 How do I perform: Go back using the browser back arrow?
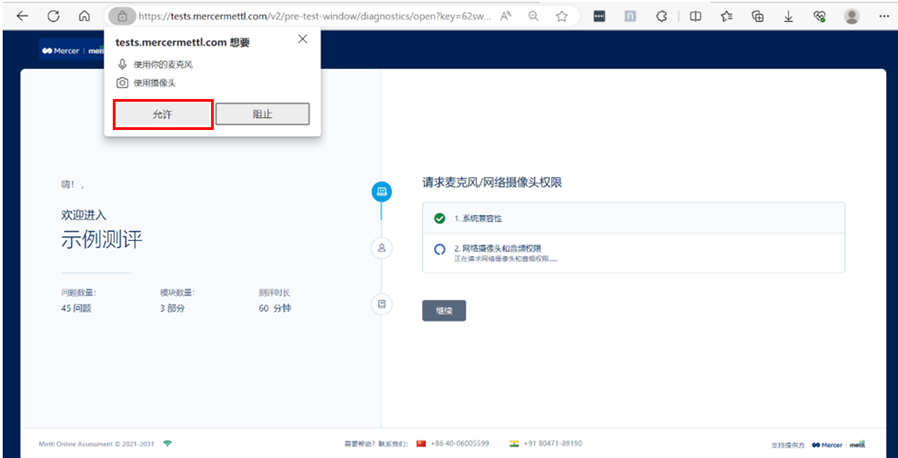click(x=22, y=16)
